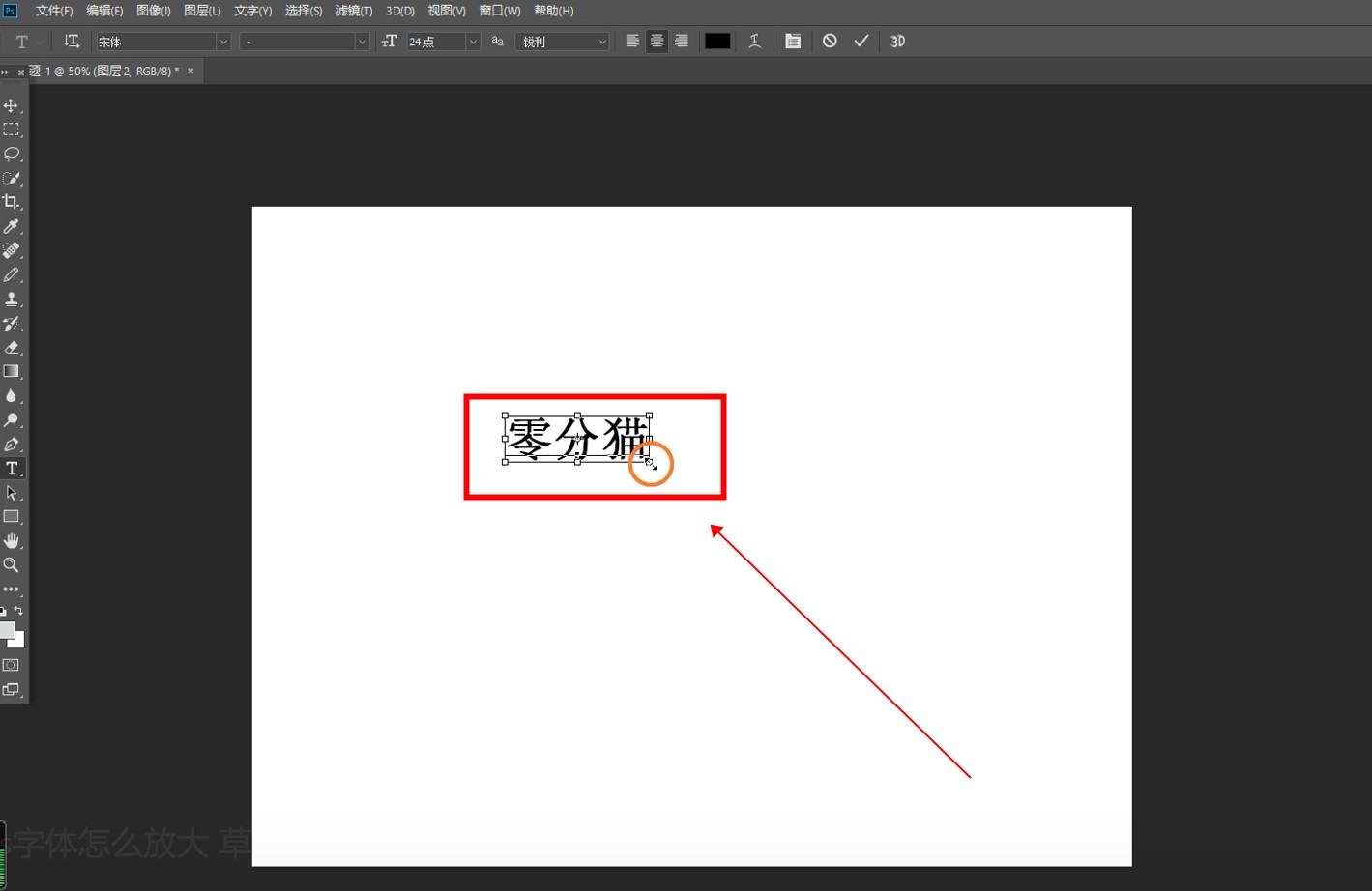This screenshot has height=891, width=1372.
Task: Open the 图层(L) menu
Action: pos(202,11)
